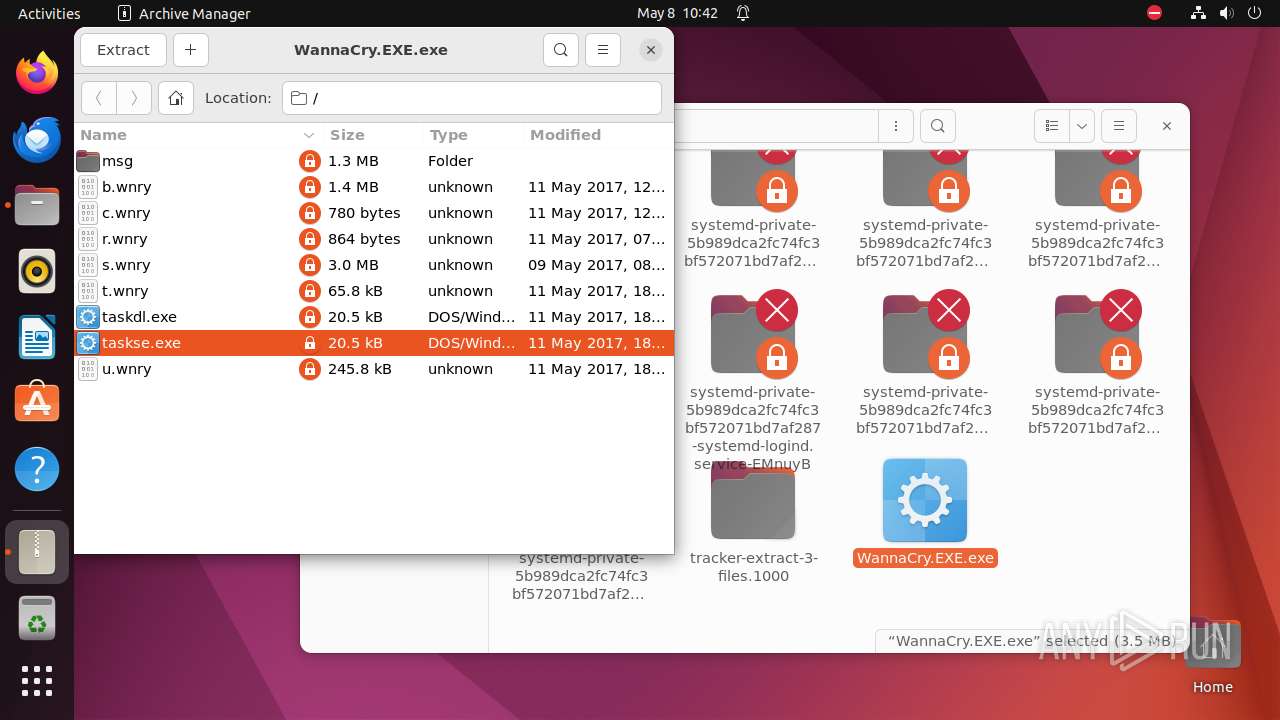Select the b.wnry file

[x=374, y=187]
